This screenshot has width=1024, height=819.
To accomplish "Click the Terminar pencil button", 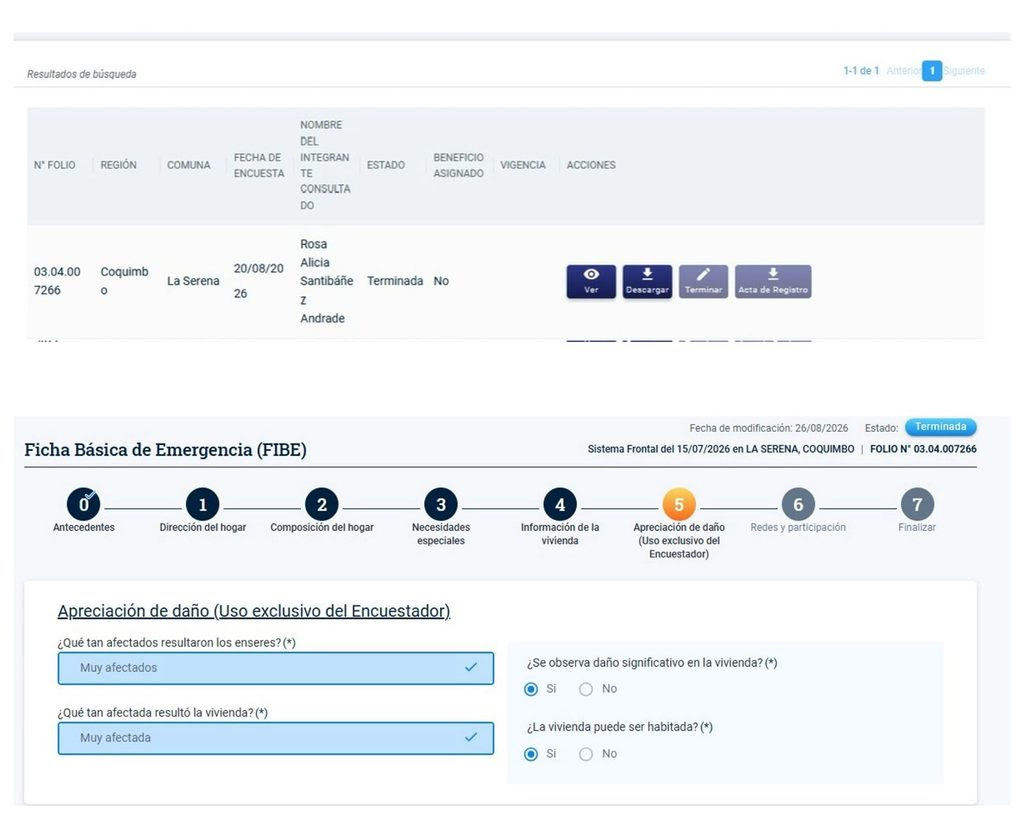I will click(703, 281).
